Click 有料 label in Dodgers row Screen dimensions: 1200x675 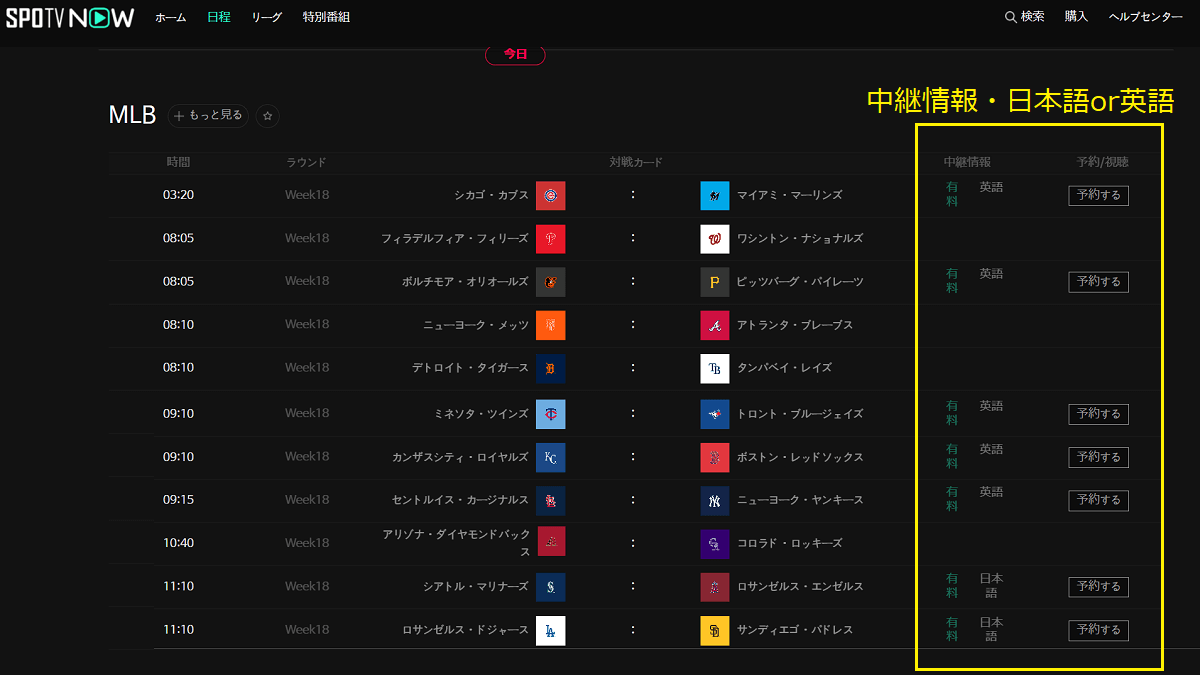tap(952, 629)
